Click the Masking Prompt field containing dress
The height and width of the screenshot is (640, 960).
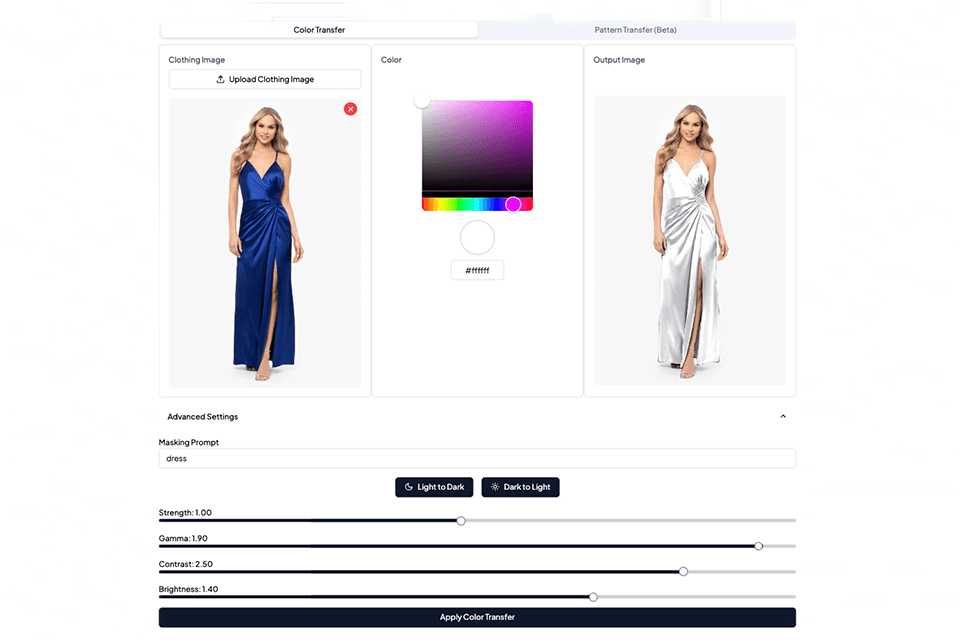pyautogui.click(x=477, y=458)
